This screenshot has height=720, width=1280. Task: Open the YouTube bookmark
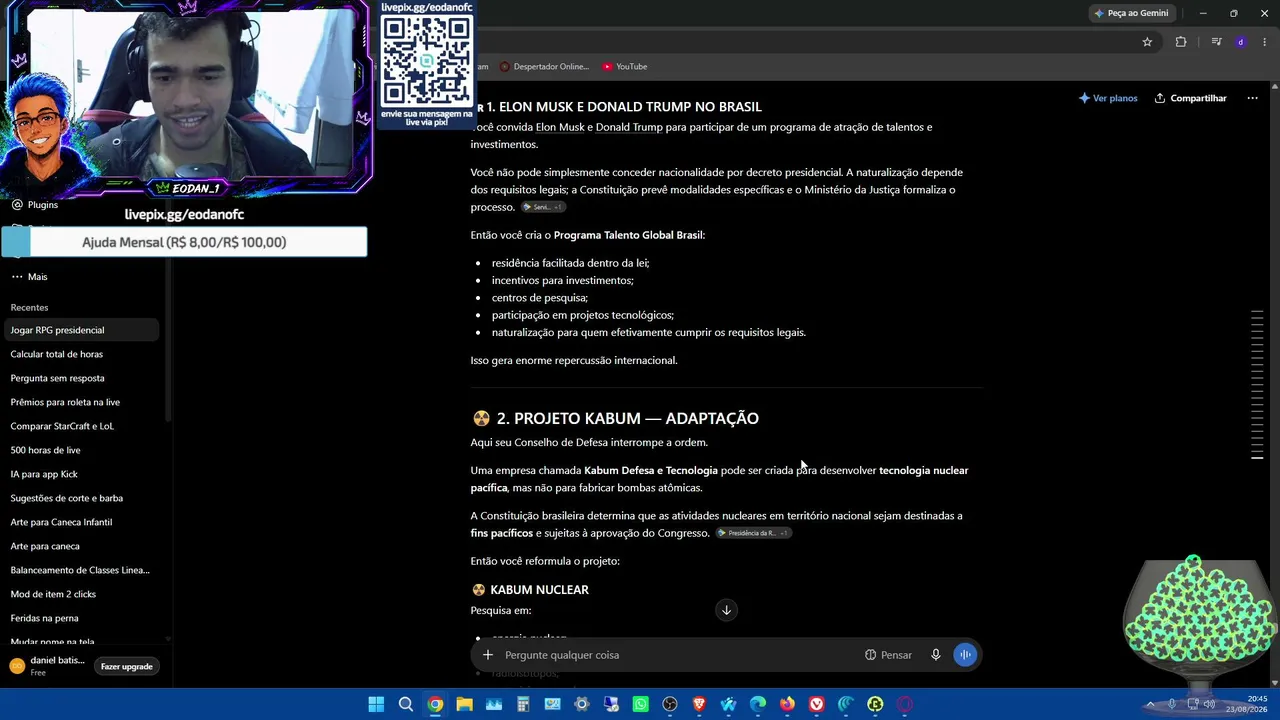[x=624, y=67]
